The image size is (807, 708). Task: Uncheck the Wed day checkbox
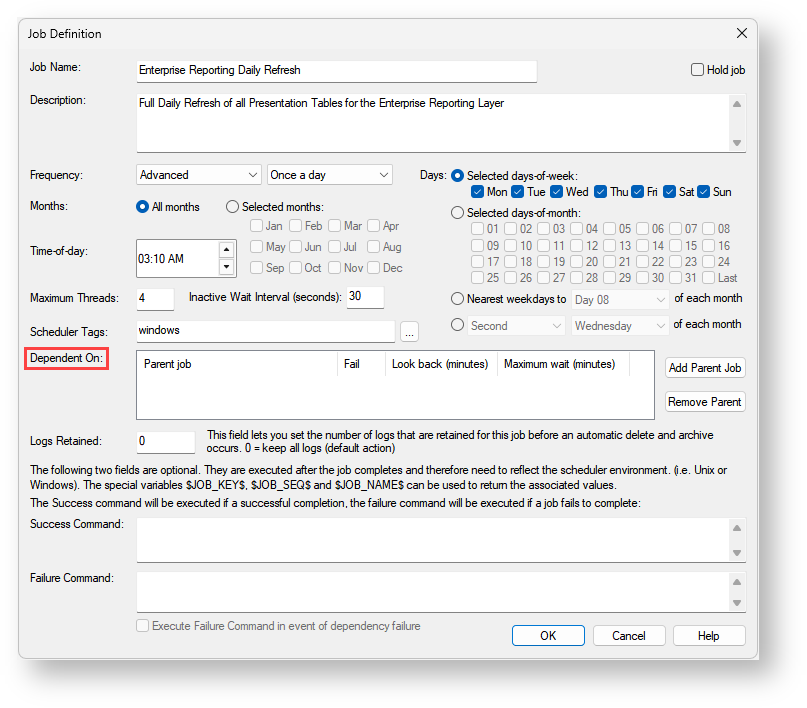[x=556, y=192]
